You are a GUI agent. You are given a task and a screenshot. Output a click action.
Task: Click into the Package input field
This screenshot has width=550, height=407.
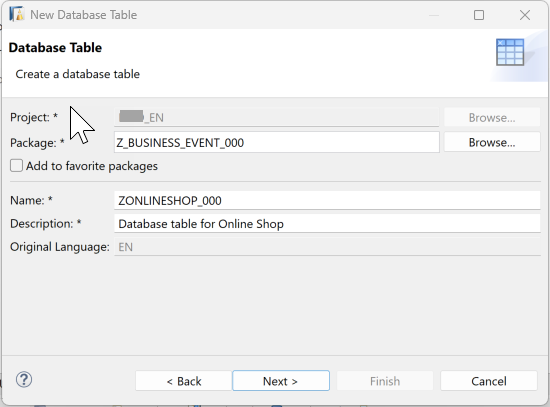(x=277, y=142)
